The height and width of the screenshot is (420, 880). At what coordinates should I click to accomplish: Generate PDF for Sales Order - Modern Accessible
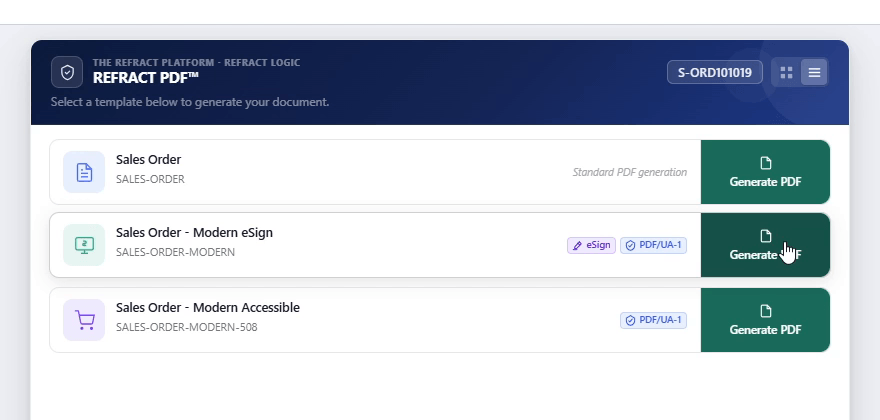[x=765, y=320]
